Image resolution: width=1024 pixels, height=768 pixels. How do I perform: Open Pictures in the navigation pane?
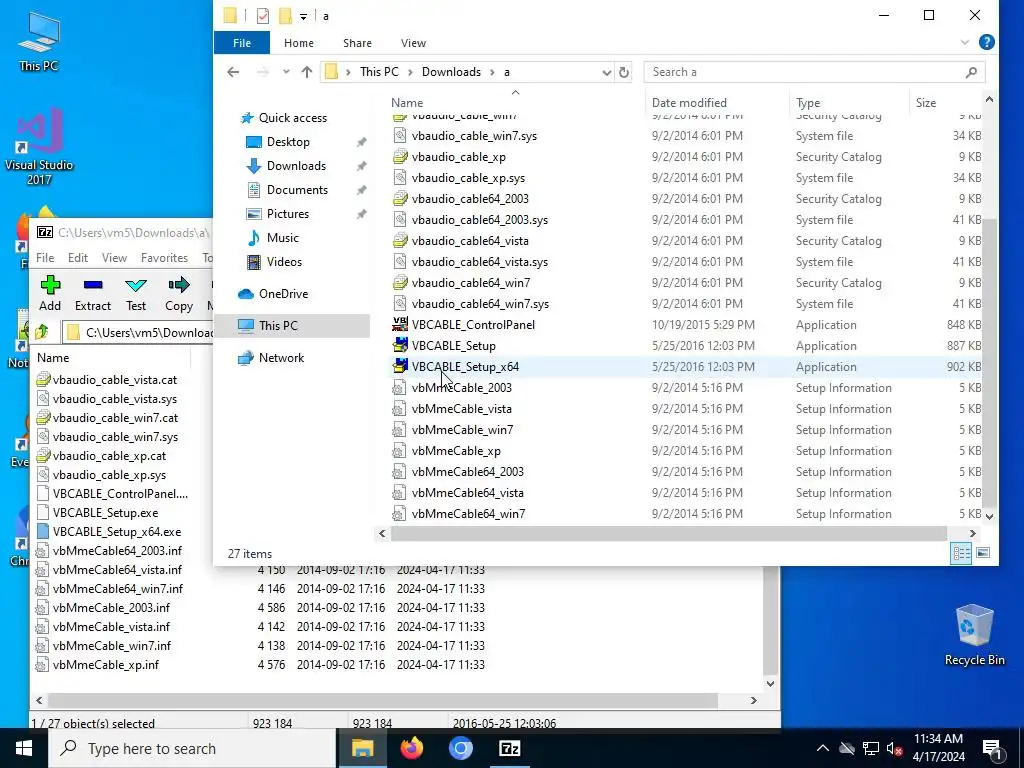(x=287, y=214)
